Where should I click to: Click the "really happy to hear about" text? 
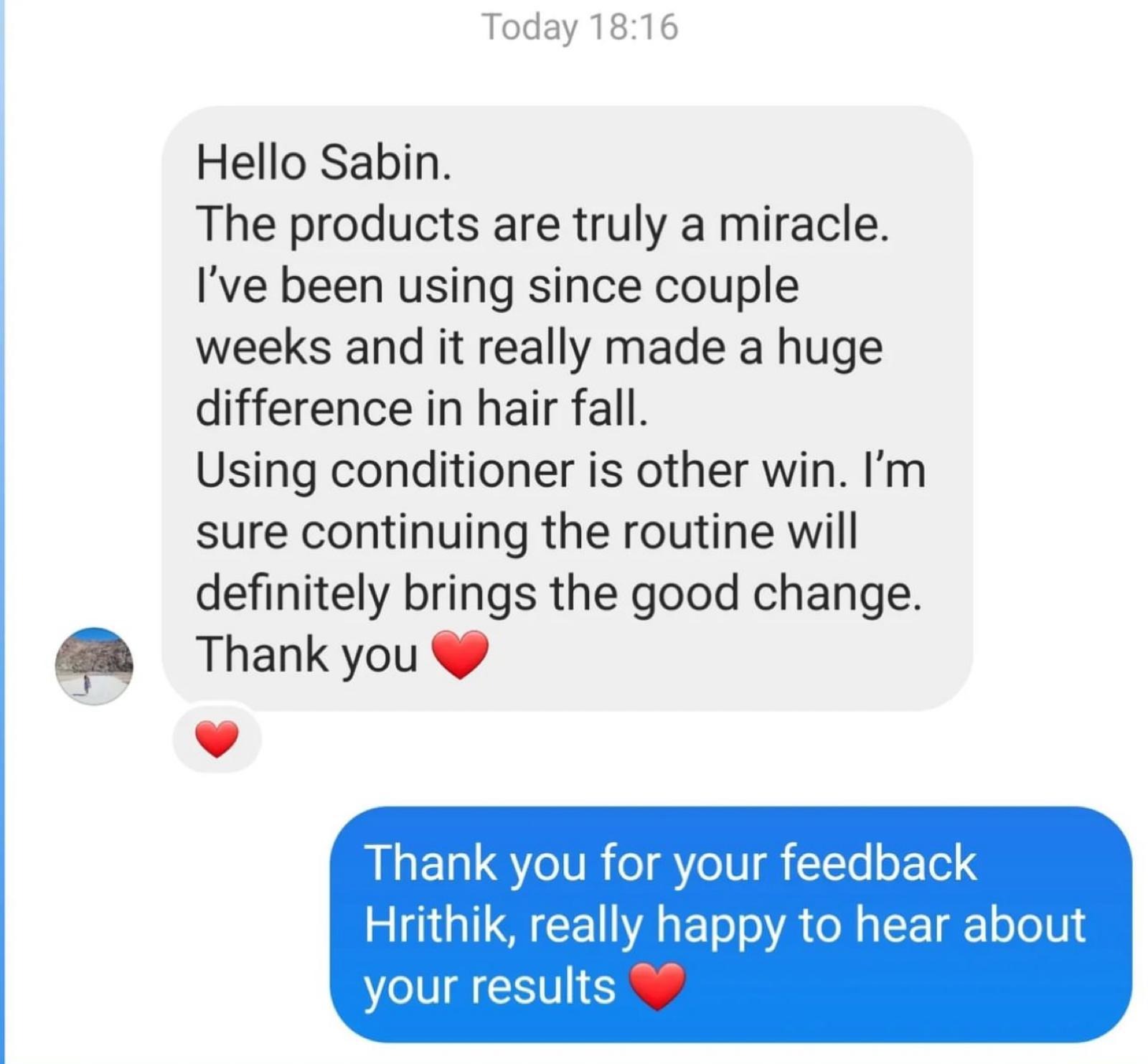808,926
